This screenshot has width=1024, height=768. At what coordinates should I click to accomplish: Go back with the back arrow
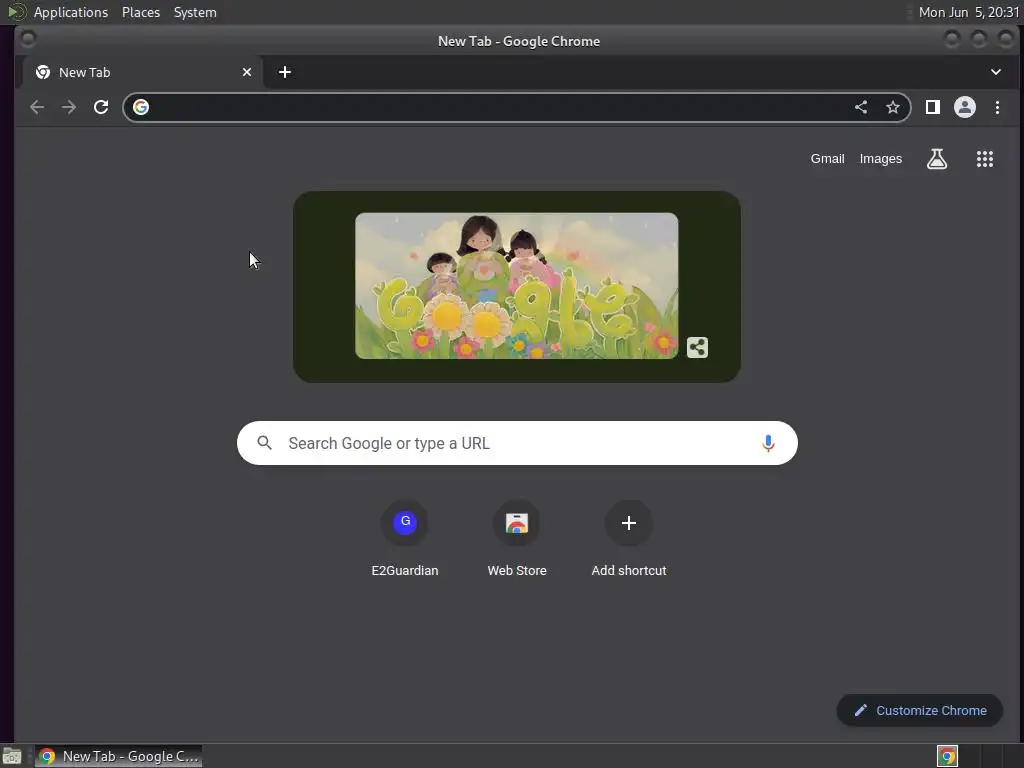pyautogui.click(x=37, y=107)
